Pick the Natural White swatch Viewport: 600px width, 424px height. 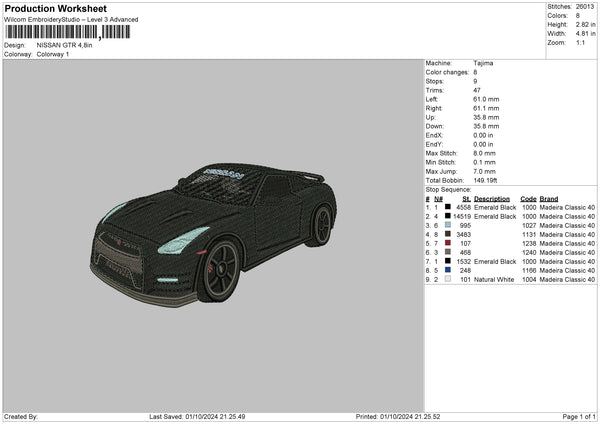coord(447,279)
